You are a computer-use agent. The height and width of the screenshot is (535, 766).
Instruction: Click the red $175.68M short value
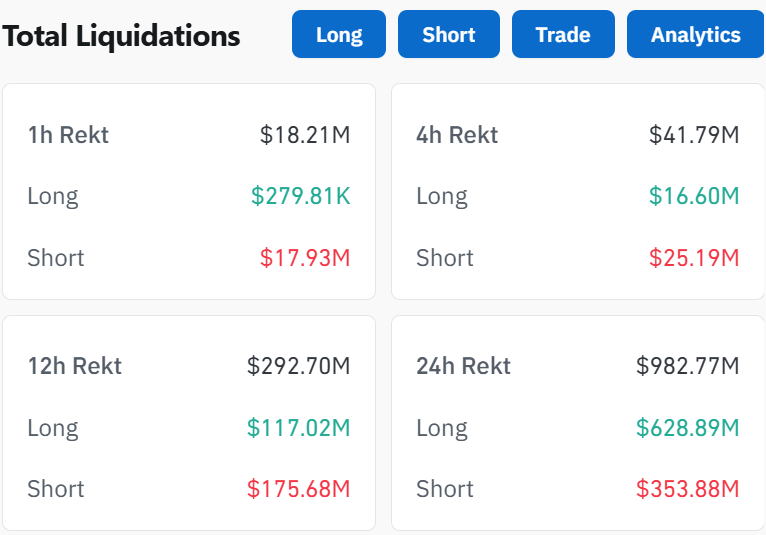tap(299, 489)
